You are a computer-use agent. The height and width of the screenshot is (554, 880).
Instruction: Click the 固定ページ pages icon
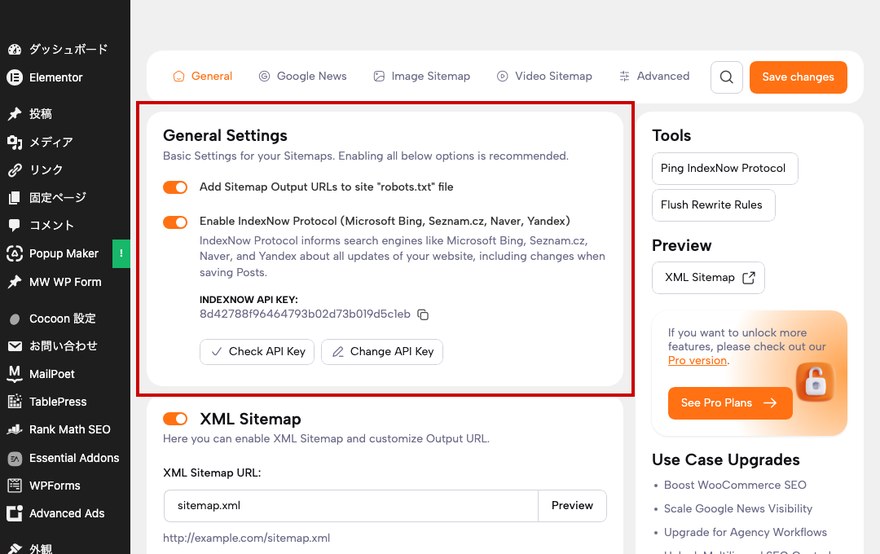tap(15, 198)
